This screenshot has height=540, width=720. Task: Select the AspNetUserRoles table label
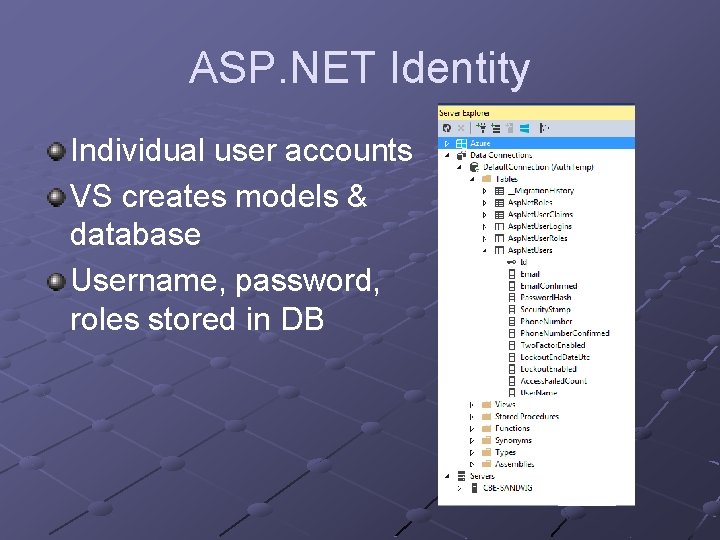pyautogui.click(x=538, y=238)
